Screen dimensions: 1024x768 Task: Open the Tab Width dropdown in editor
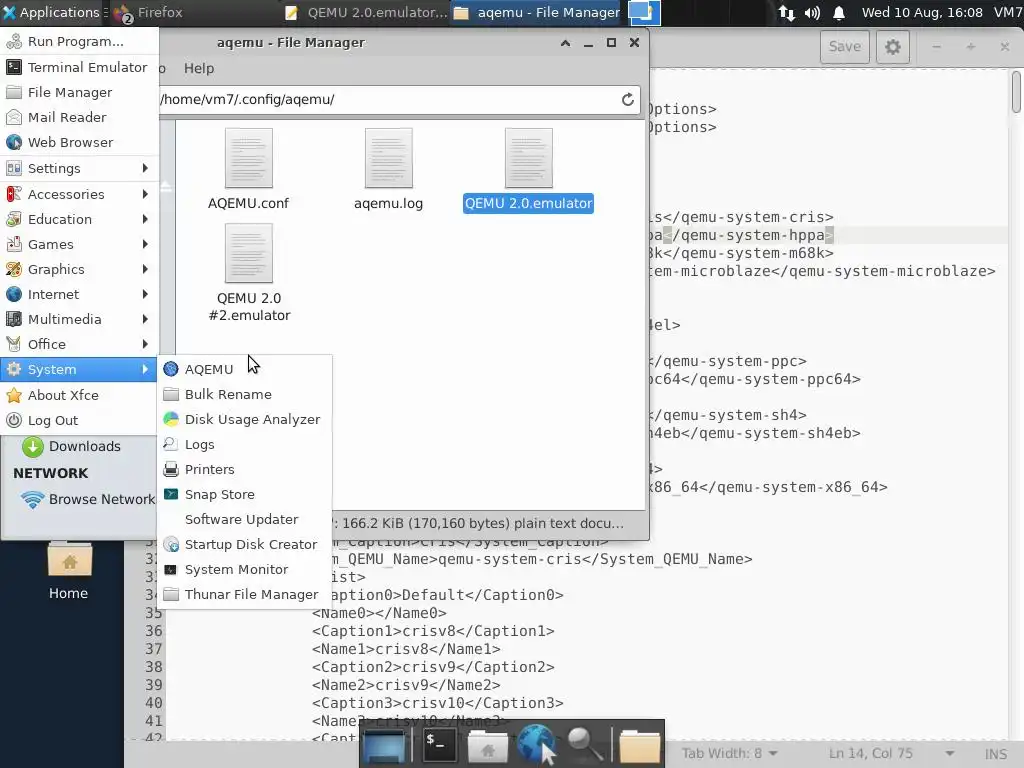(x=729, y=754)
